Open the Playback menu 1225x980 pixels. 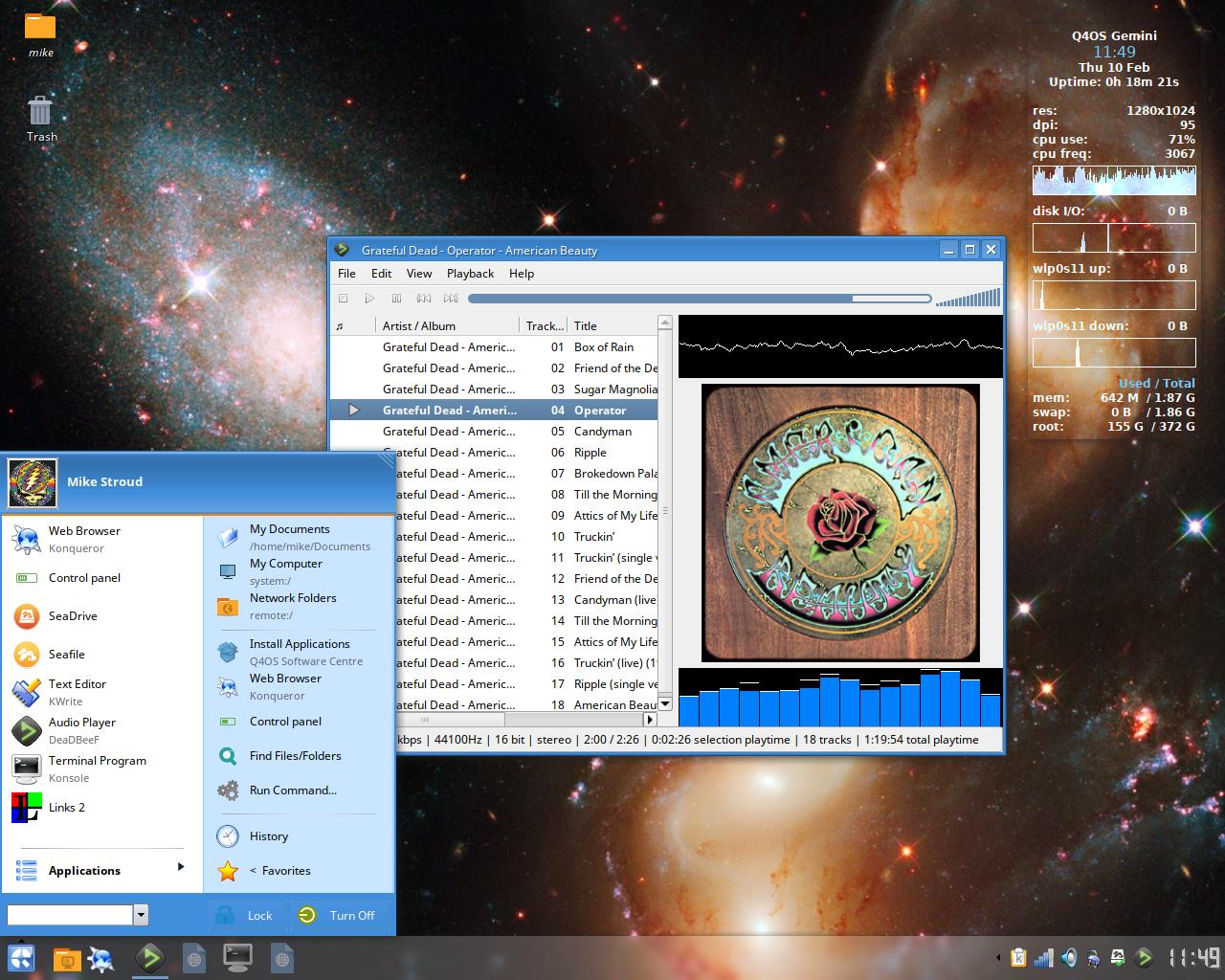(x=470, y=274)
